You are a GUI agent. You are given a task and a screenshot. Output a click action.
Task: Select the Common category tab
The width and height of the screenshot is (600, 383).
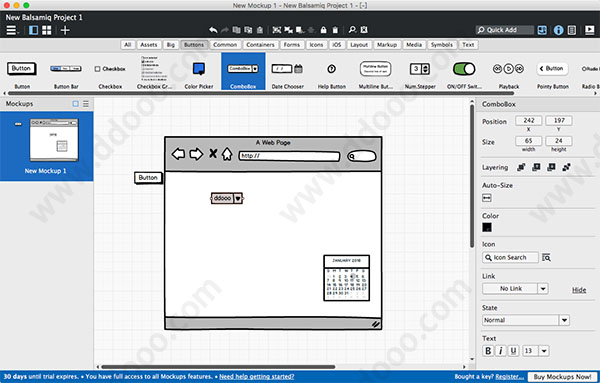coord(225,45)
